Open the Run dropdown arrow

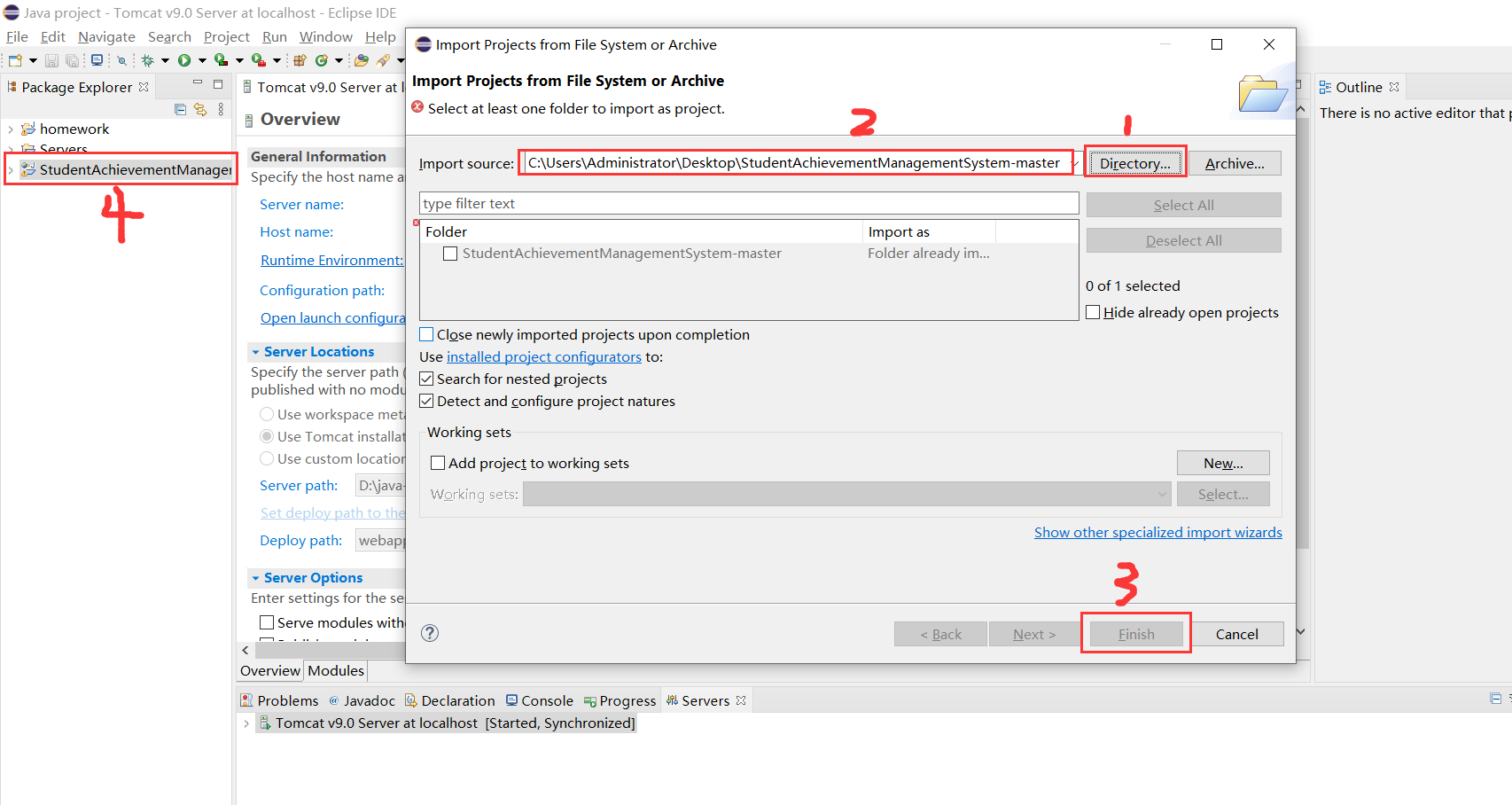(x=202, y=60)
